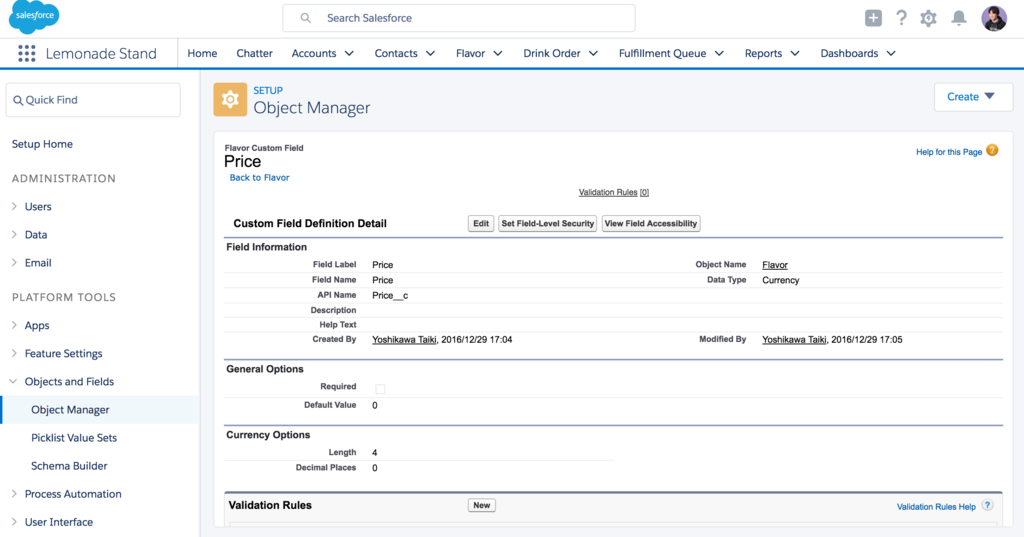This screenshot has width=1024, height=537.
Task: Open the Validation Rules Help link
Action: pyautogui.click(x=936, y=507)
